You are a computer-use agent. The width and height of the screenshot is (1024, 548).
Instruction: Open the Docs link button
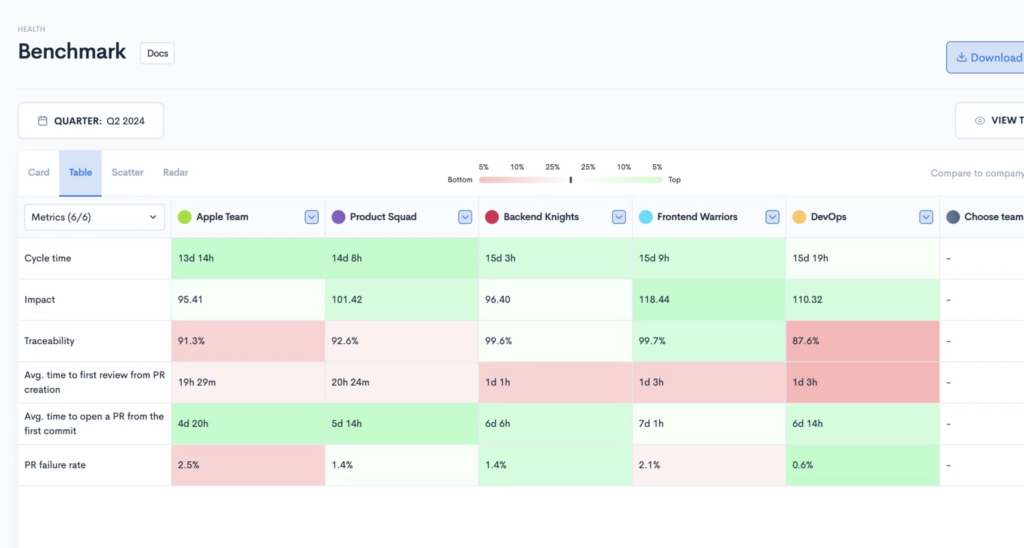click(157, 53)
